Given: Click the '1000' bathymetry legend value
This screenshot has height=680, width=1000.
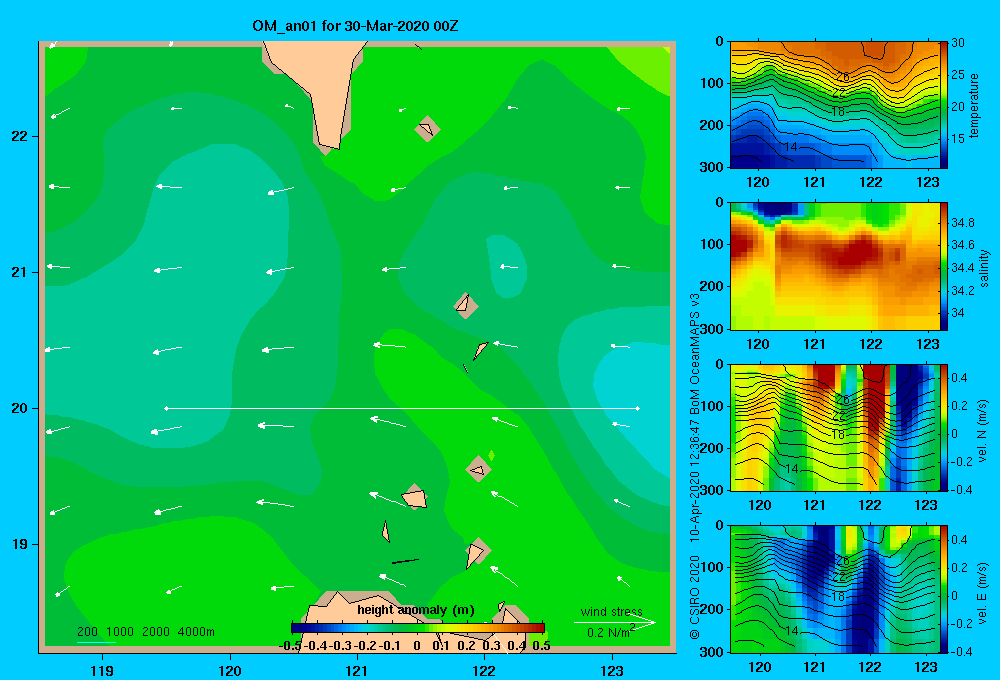Looking at the screenshot, I should [x=120, y=632].
